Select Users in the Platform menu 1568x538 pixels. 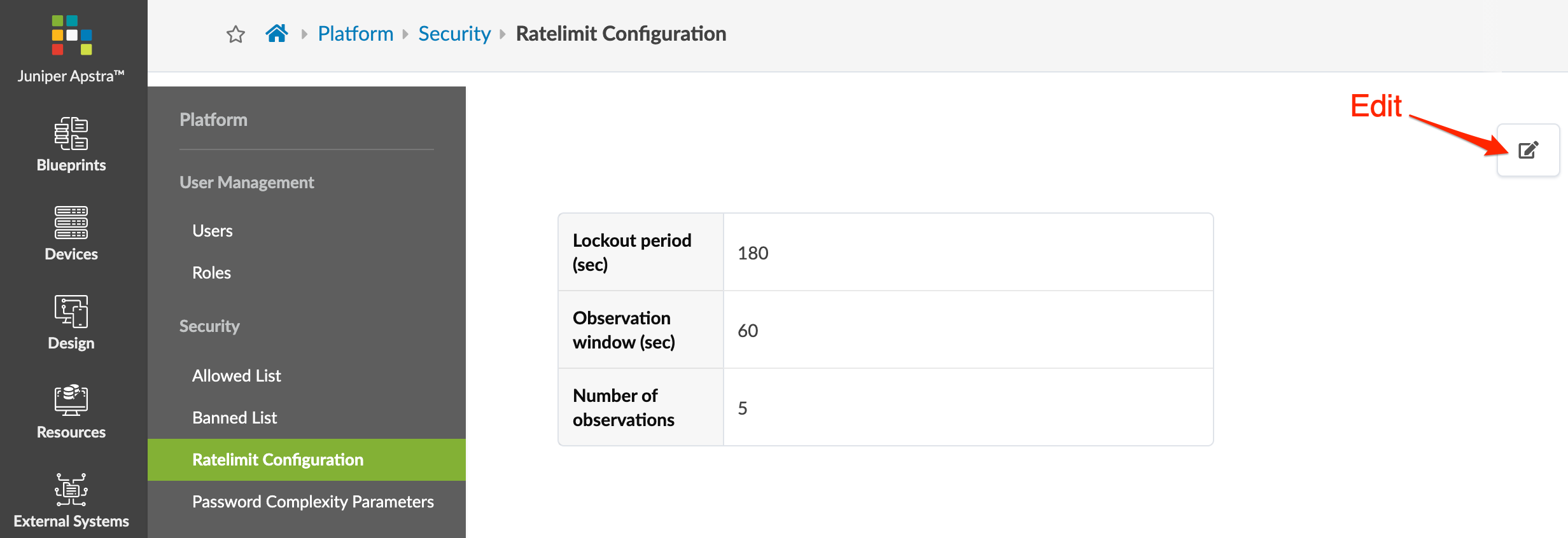213,231
